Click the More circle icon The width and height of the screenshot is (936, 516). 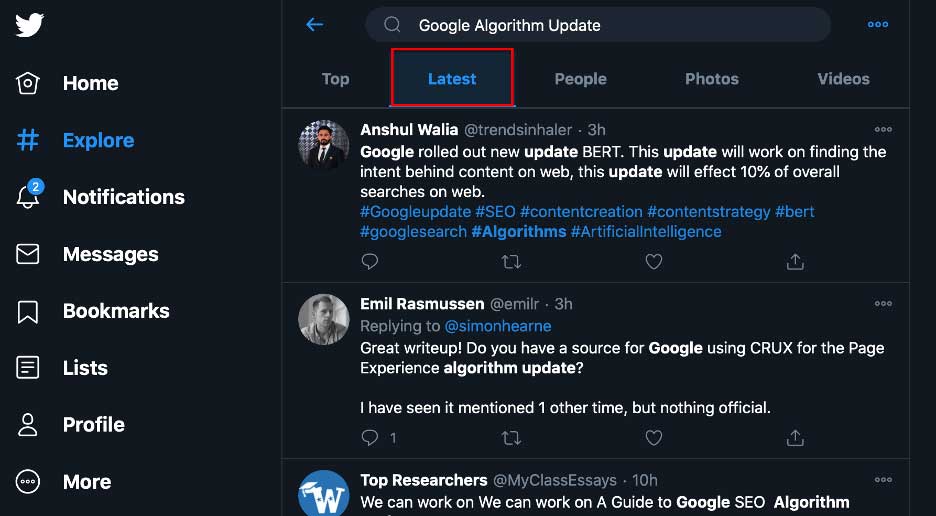click(28, 481)
